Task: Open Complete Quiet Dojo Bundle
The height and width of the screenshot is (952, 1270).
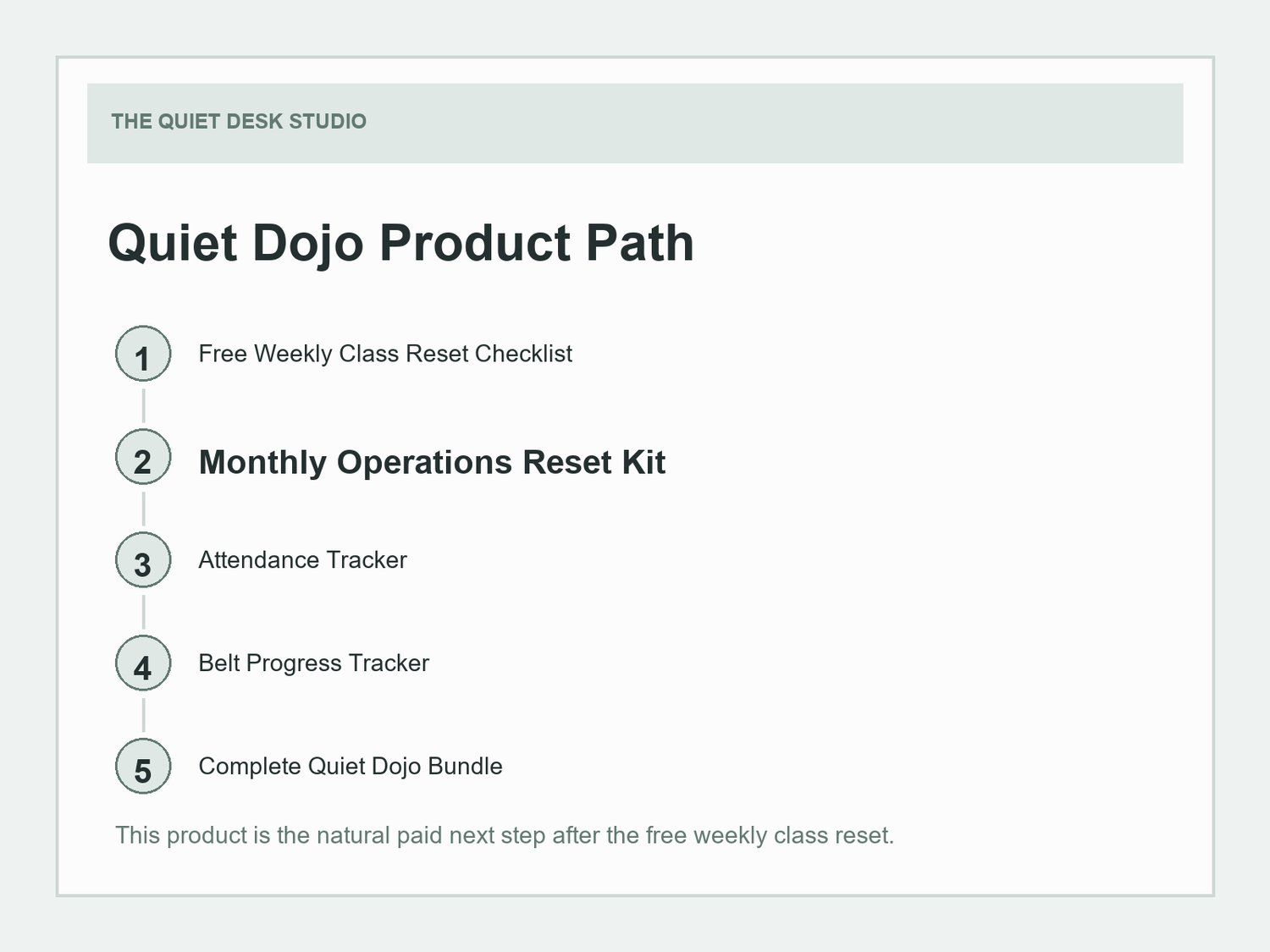Action: pyautogui.click(x=351, y=767)
